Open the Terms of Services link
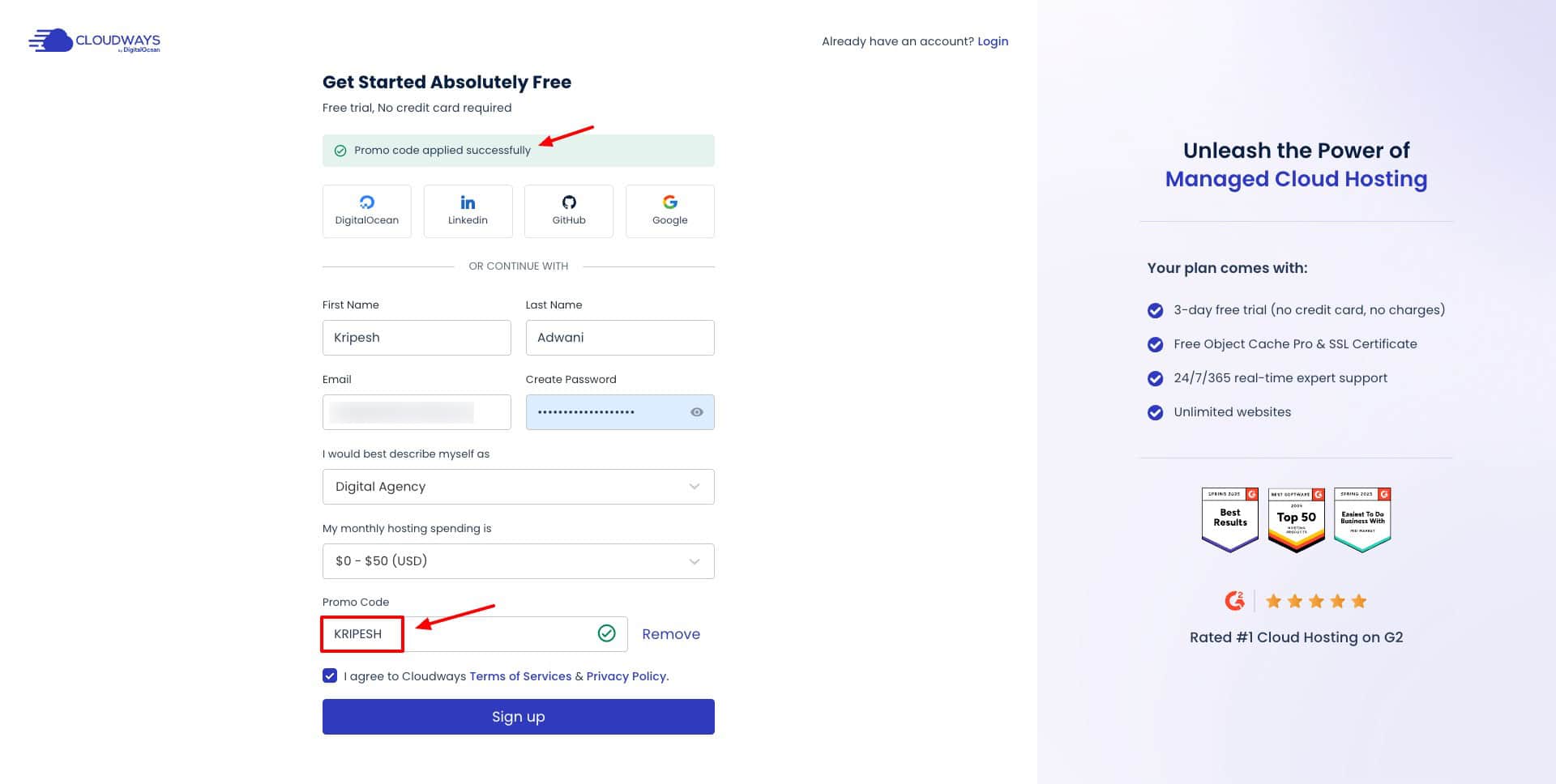The width and height of the screenshot is (1556, 784). tap(519, 676)
